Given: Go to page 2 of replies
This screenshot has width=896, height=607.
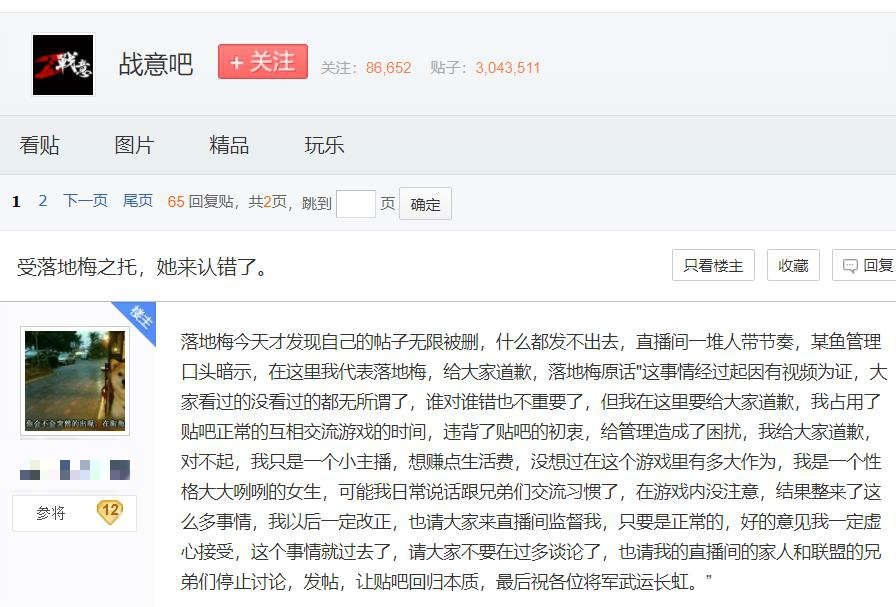Looking at the screenshot, I should click(43, 201).
